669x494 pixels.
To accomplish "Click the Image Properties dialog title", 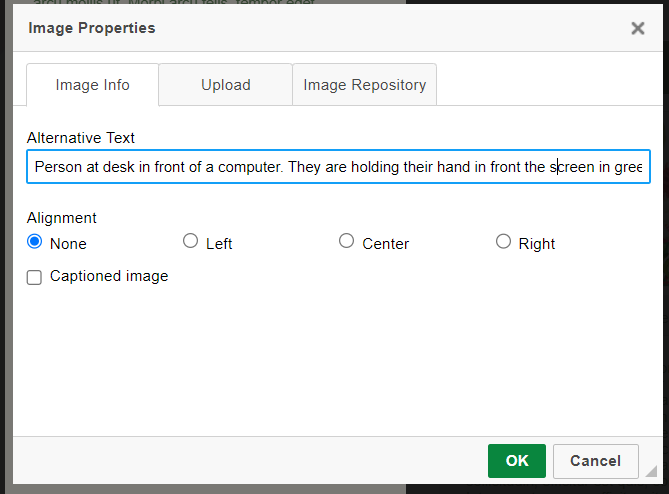I will pyautogui.click(x=92, y=28).
